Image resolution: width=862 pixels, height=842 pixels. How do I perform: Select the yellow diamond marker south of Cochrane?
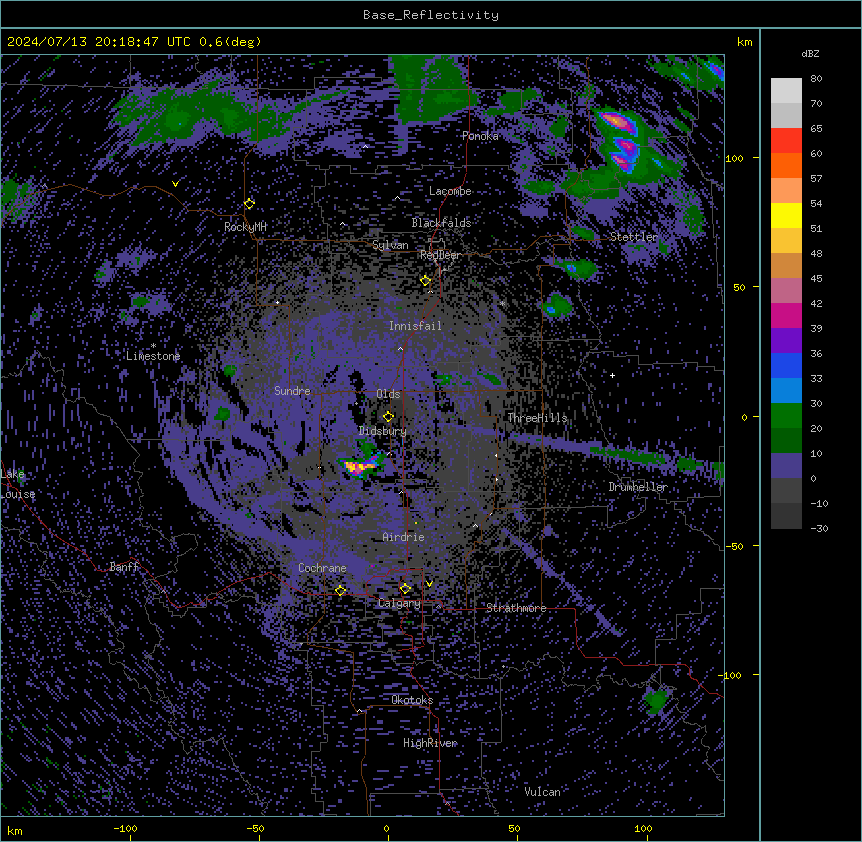click(340, 590)
